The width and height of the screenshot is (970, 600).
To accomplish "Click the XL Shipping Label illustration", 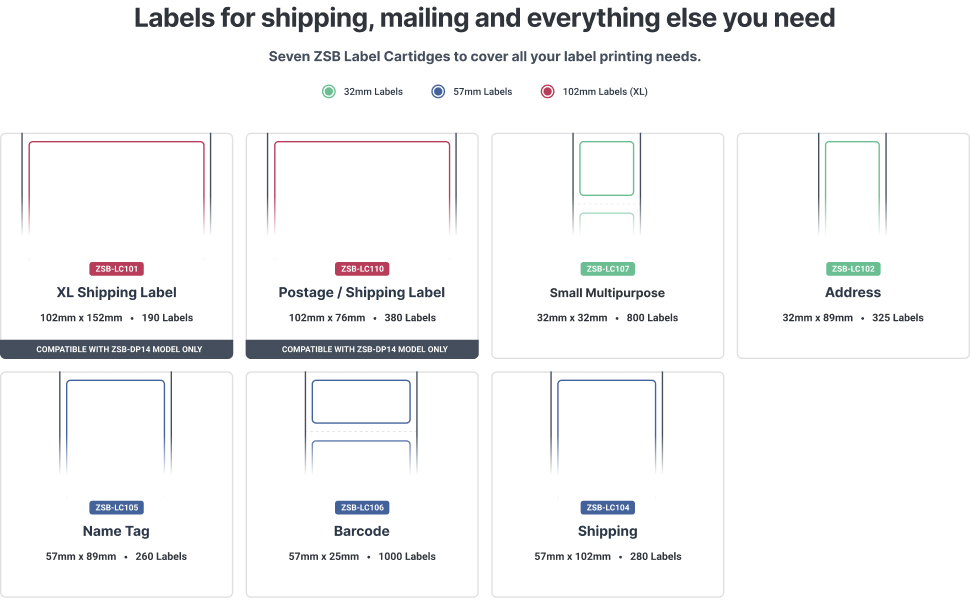I will point(116,195).
